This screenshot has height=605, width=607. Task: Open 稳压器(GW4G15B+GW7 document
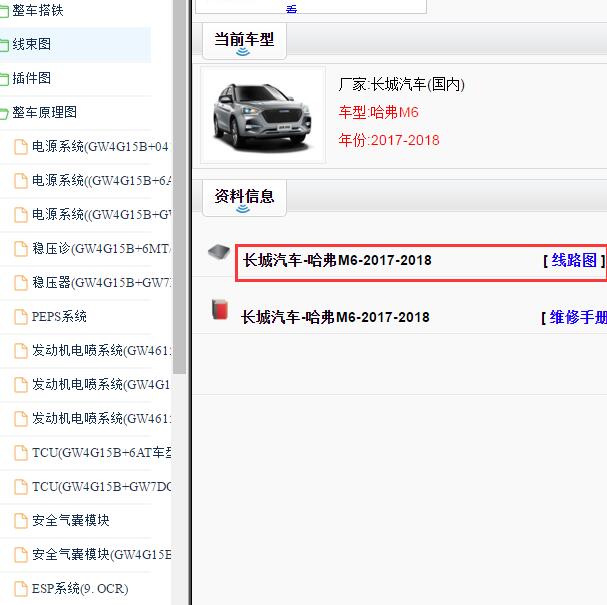point(101,283)
